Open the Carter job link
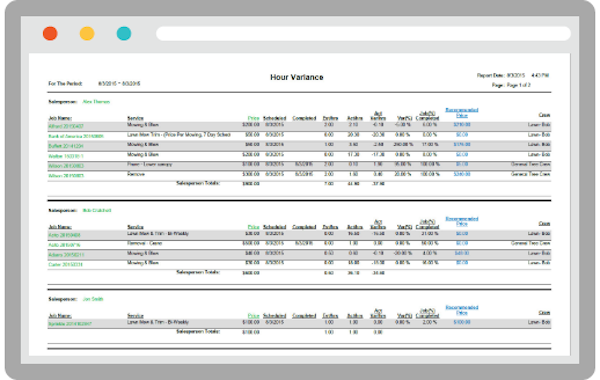600x380 pixels. click(x=65, y=264)
